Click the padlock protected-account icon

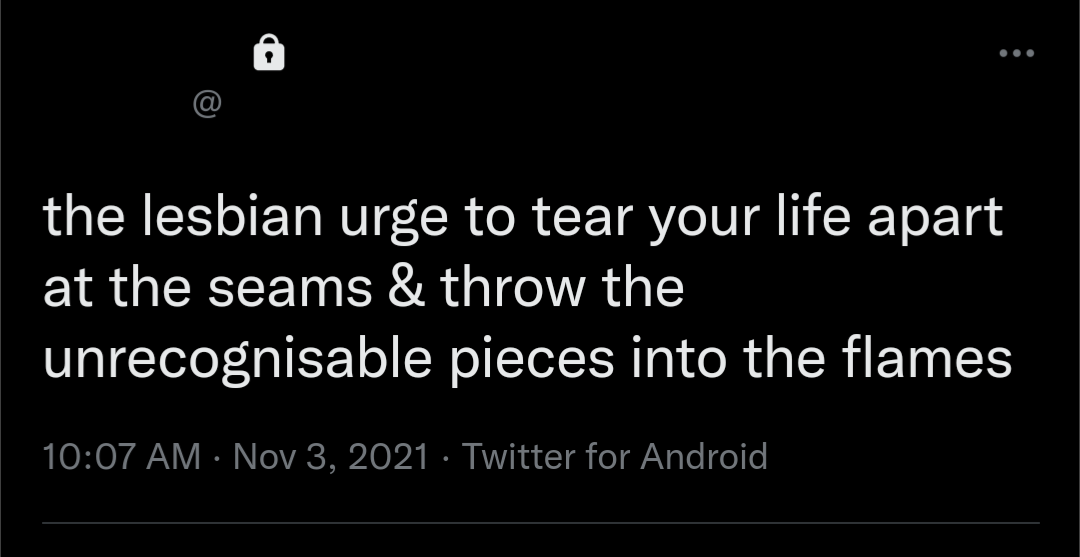268,52
